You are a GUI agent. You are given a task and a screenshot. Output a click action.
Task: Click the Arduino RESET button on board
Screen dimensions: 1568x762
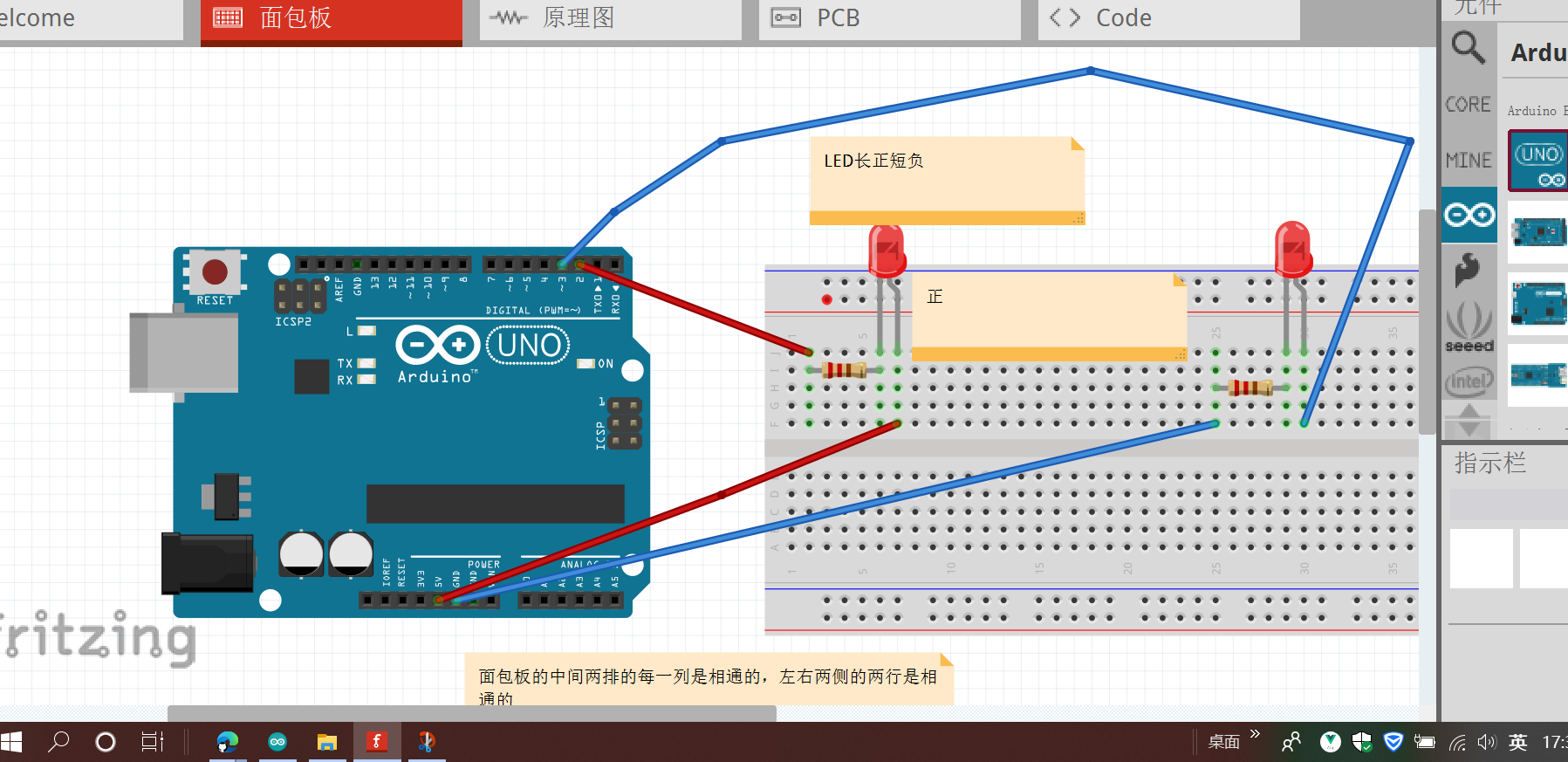(215, 271)
